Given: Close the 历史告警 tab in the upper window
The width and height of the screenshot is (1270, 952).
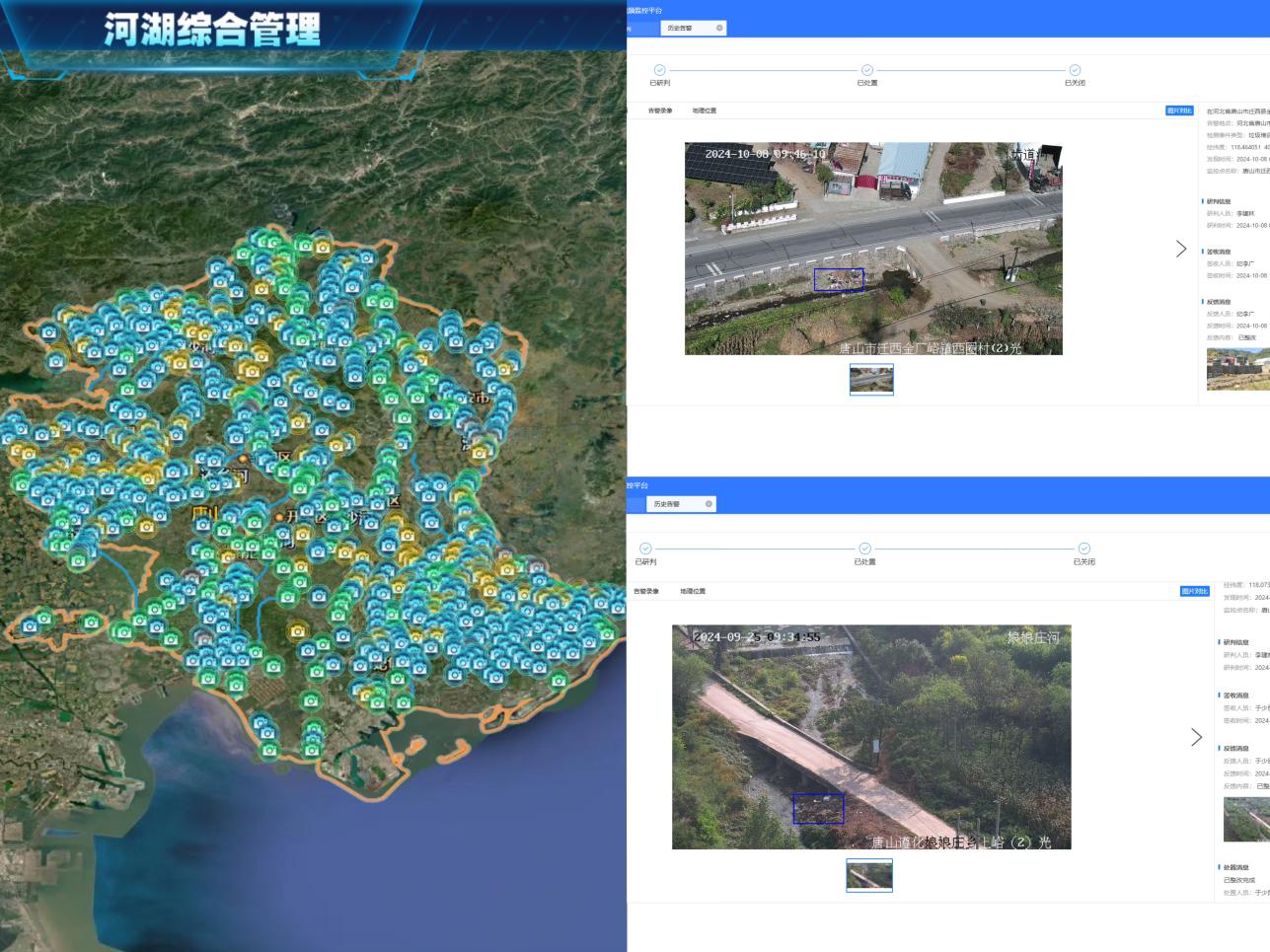Looking at the screenshot, I should coord(719,28).
